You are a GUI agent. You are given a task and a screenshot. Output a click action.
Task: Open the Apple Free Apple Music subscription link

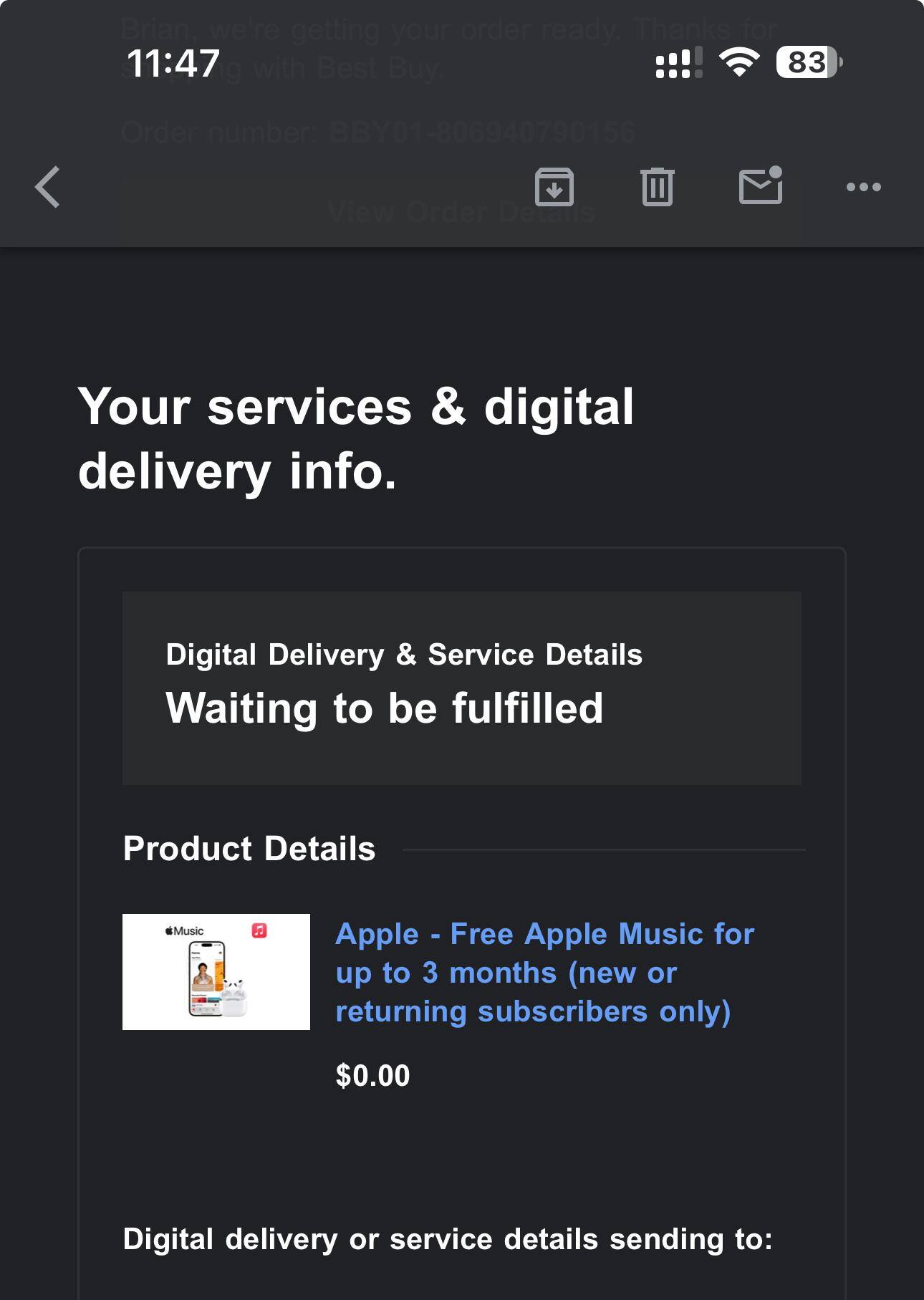545,973
